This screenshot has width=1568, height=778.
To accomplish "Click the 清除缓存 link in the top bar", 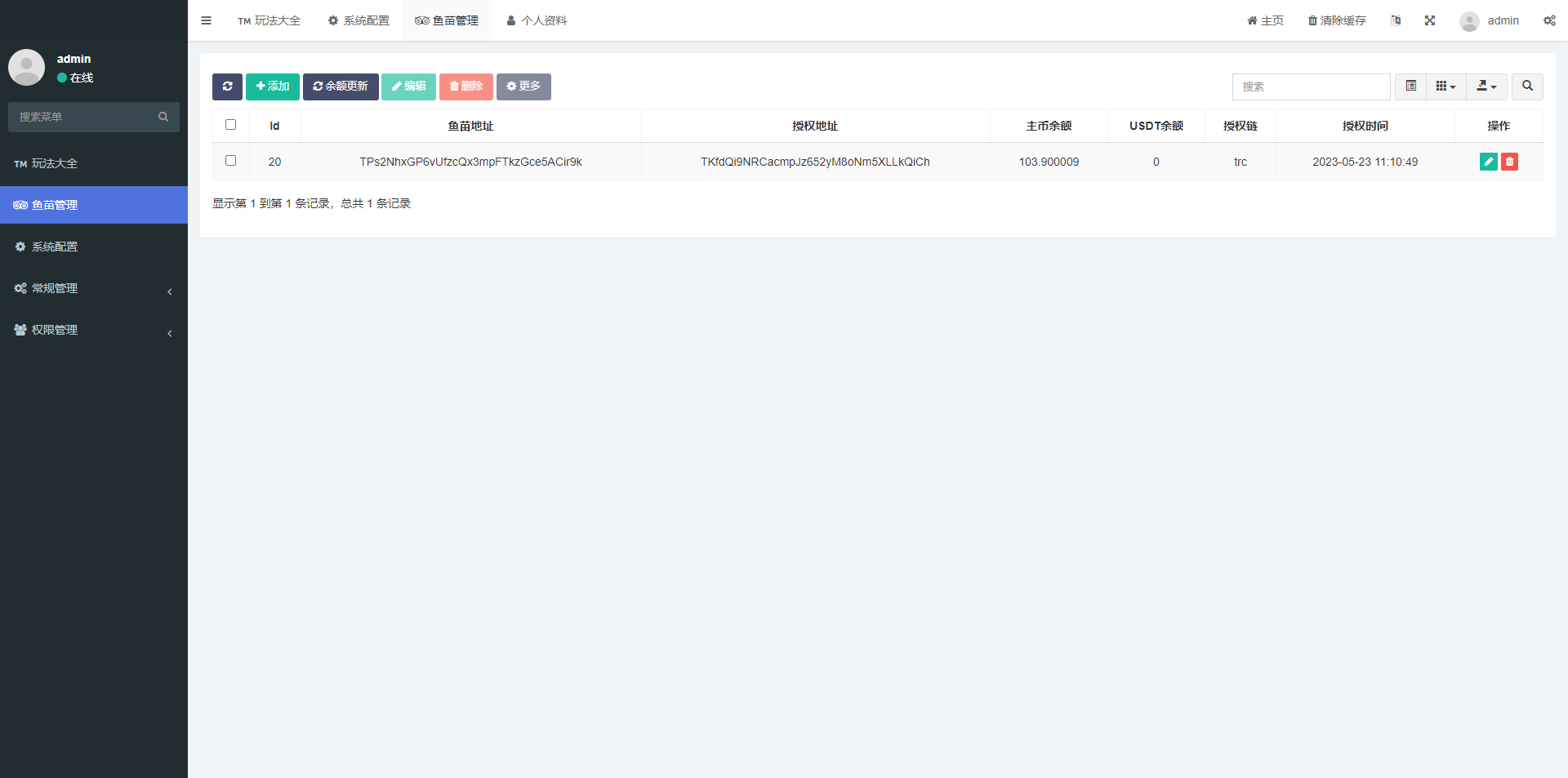I will [x=1337, y=20].
